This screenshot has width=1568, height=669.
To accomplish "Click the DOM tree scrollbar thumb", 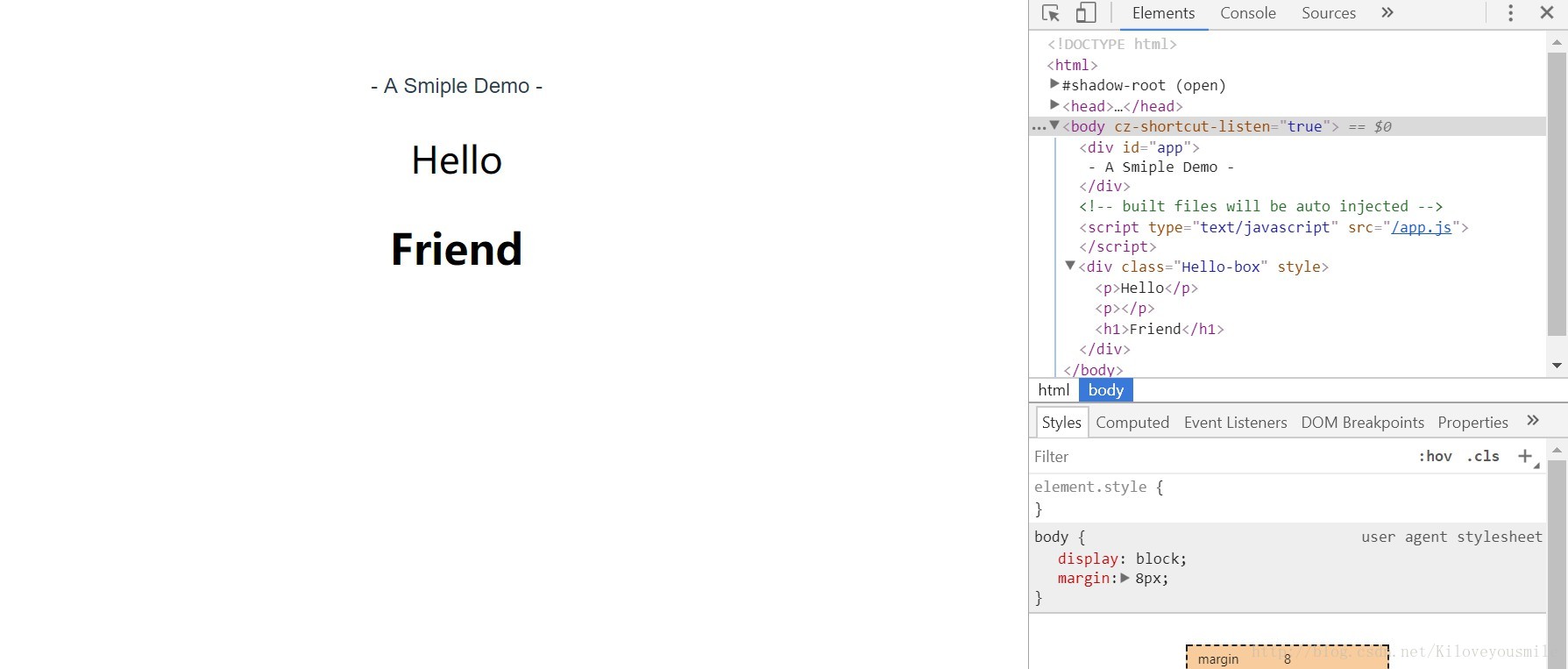I will (1557, 195).
